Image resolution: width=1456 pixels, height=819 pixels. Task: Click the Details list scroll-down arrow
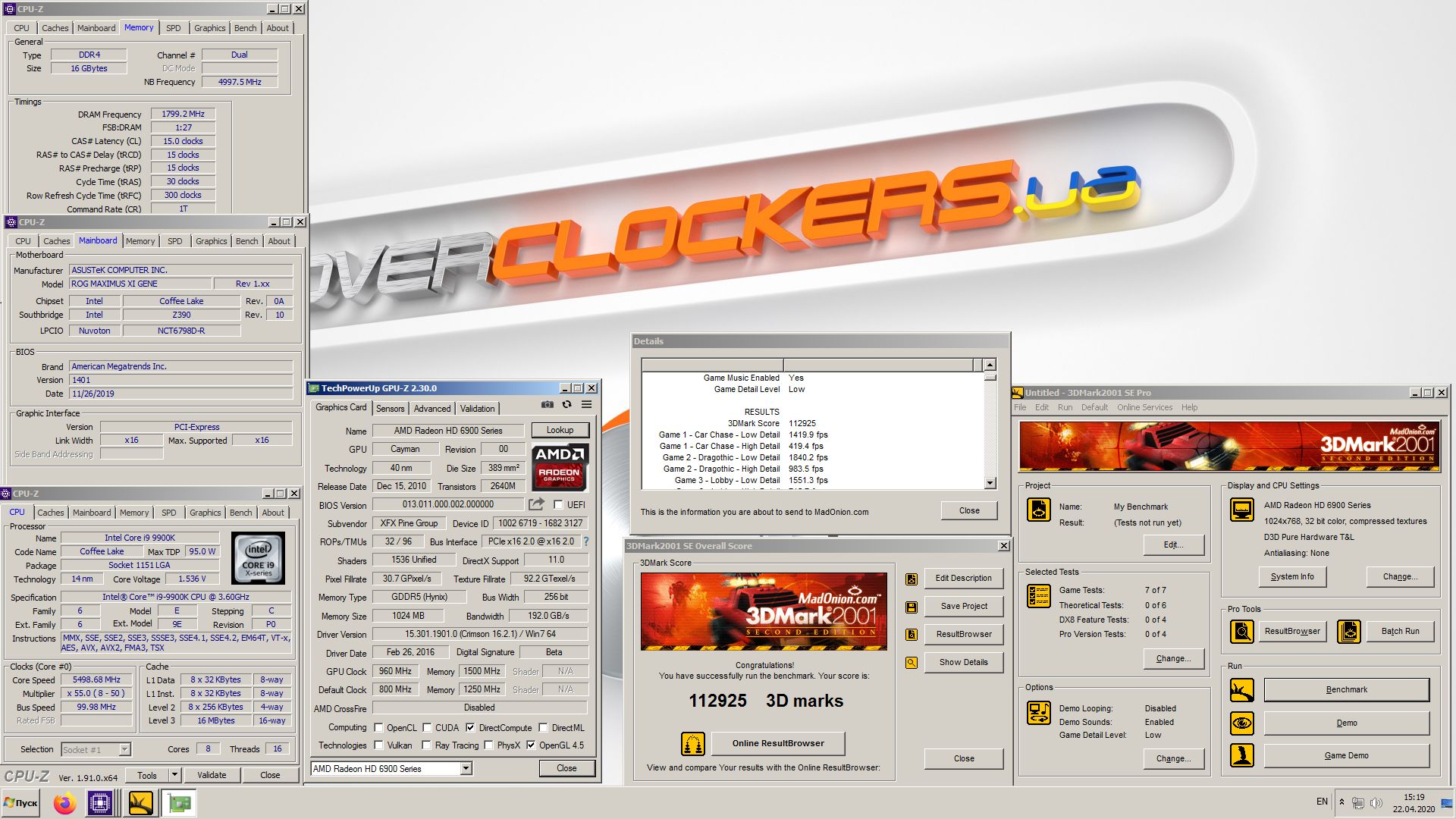tap(990, 483)
